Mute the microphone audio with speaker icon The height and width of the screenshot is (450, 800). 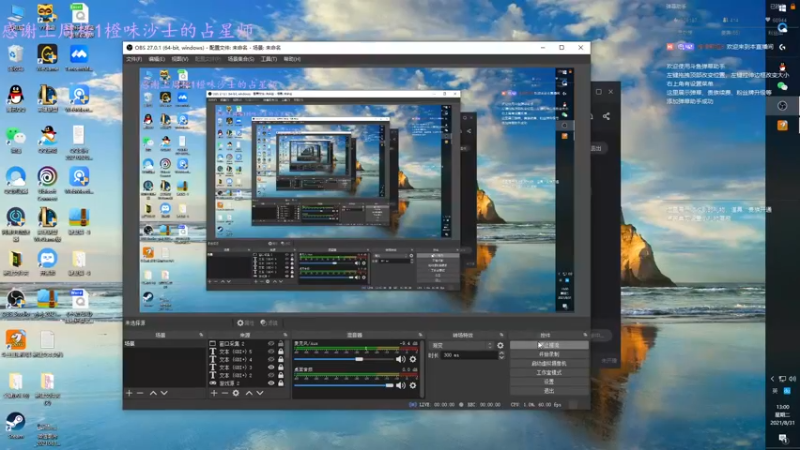click(401, 359)
